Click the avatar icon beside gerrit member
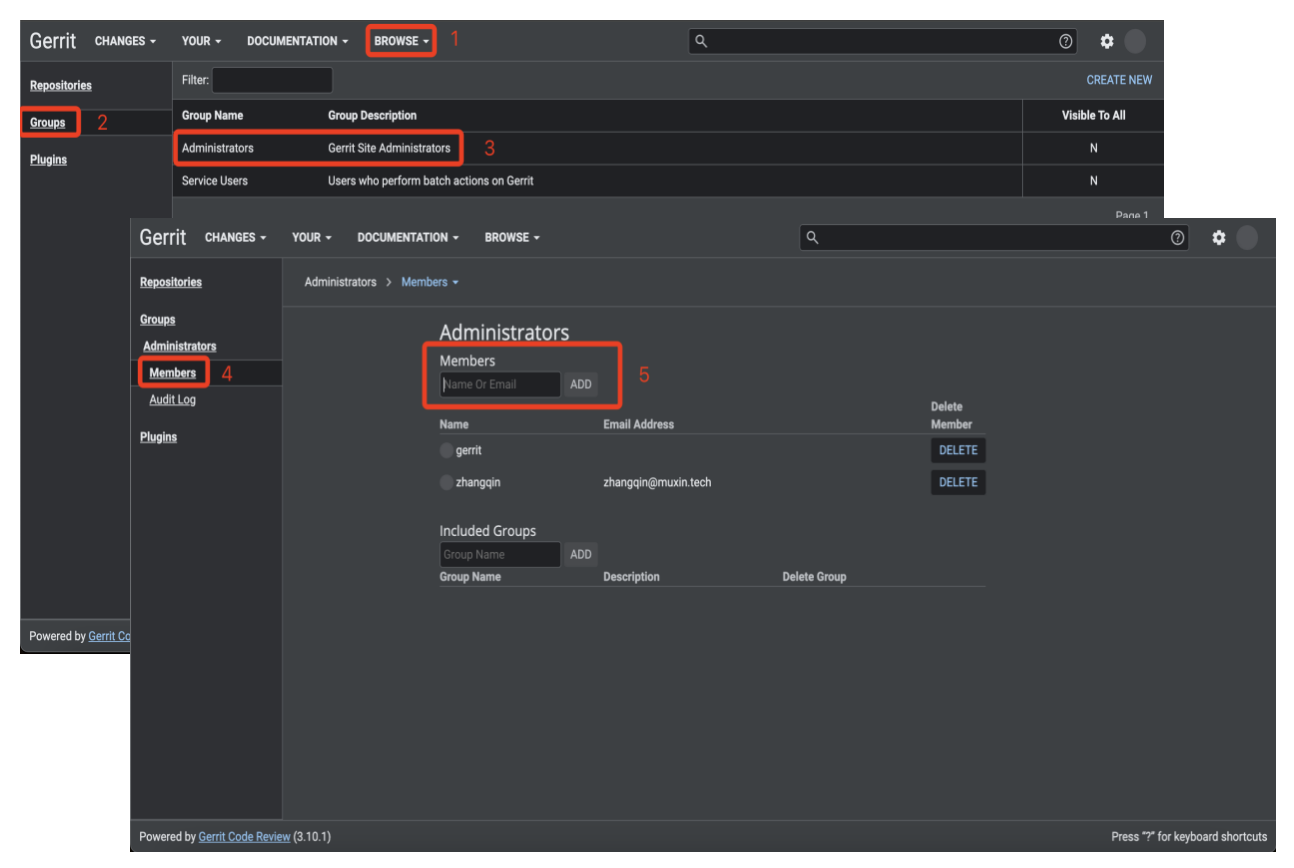 tap(446, 450)
